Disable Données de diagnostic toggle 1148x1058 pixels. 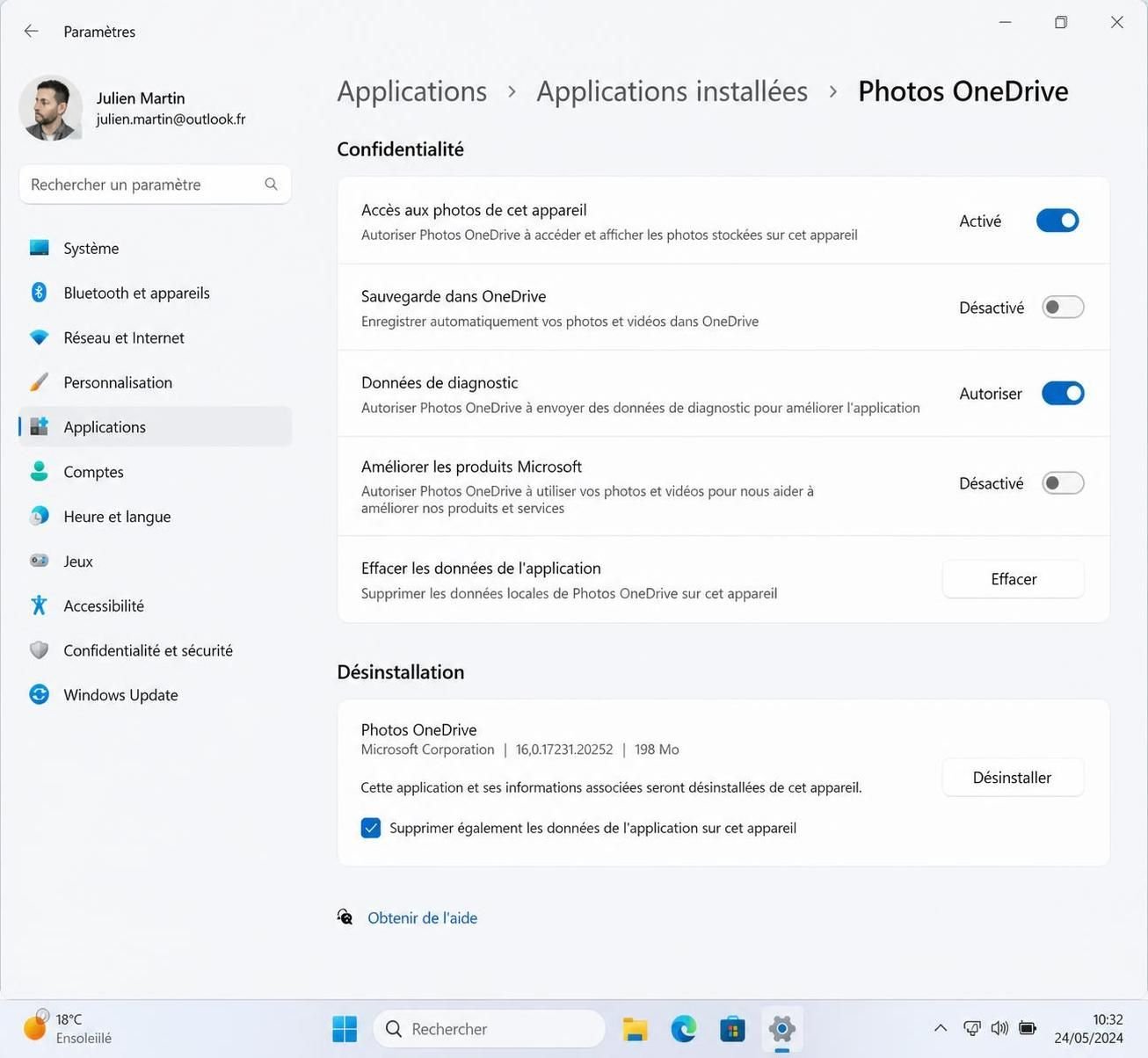point(1063,394)
